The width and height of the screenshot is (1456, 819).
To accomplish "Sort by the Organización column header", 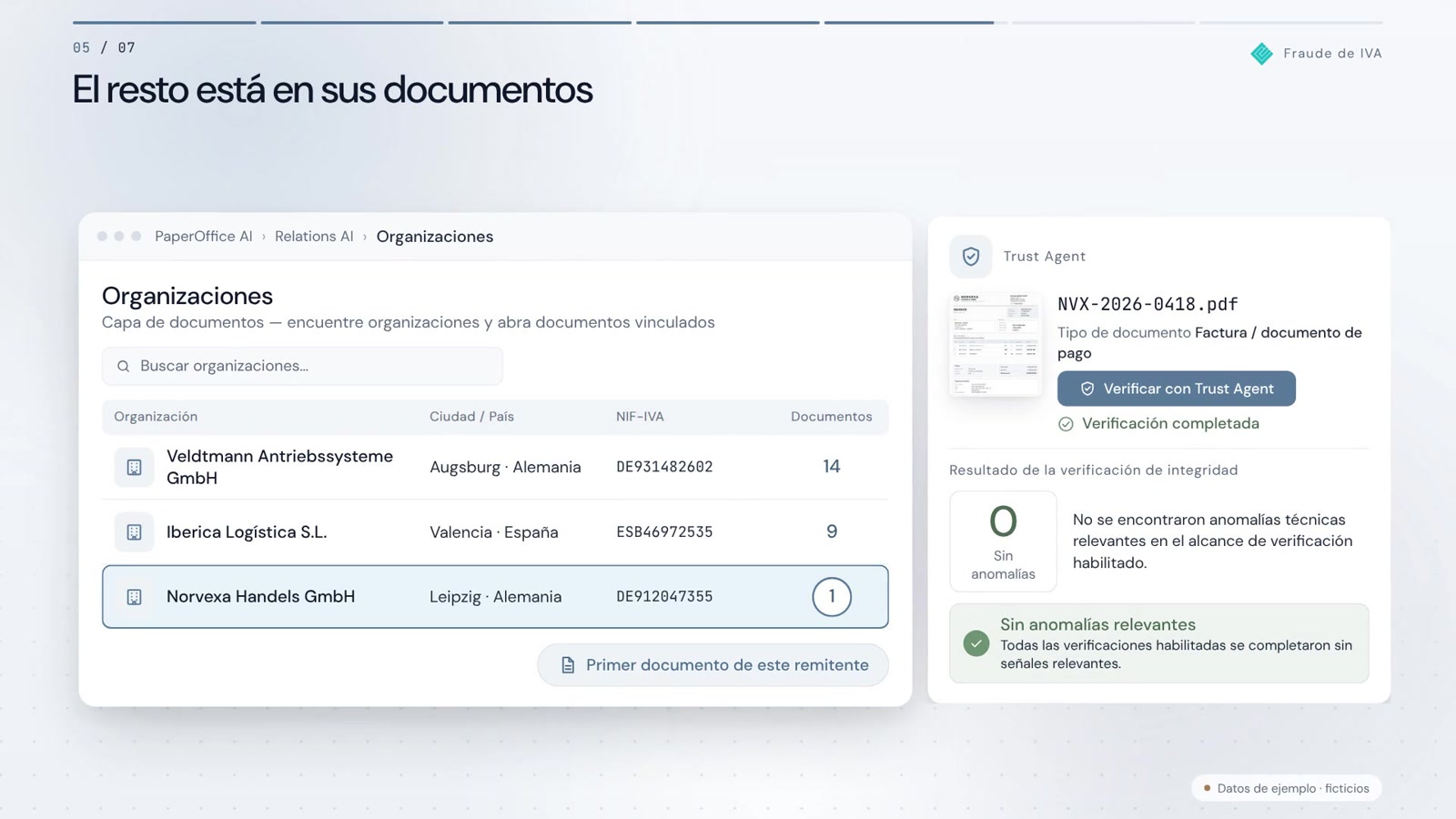I will [x=156, y=417].
